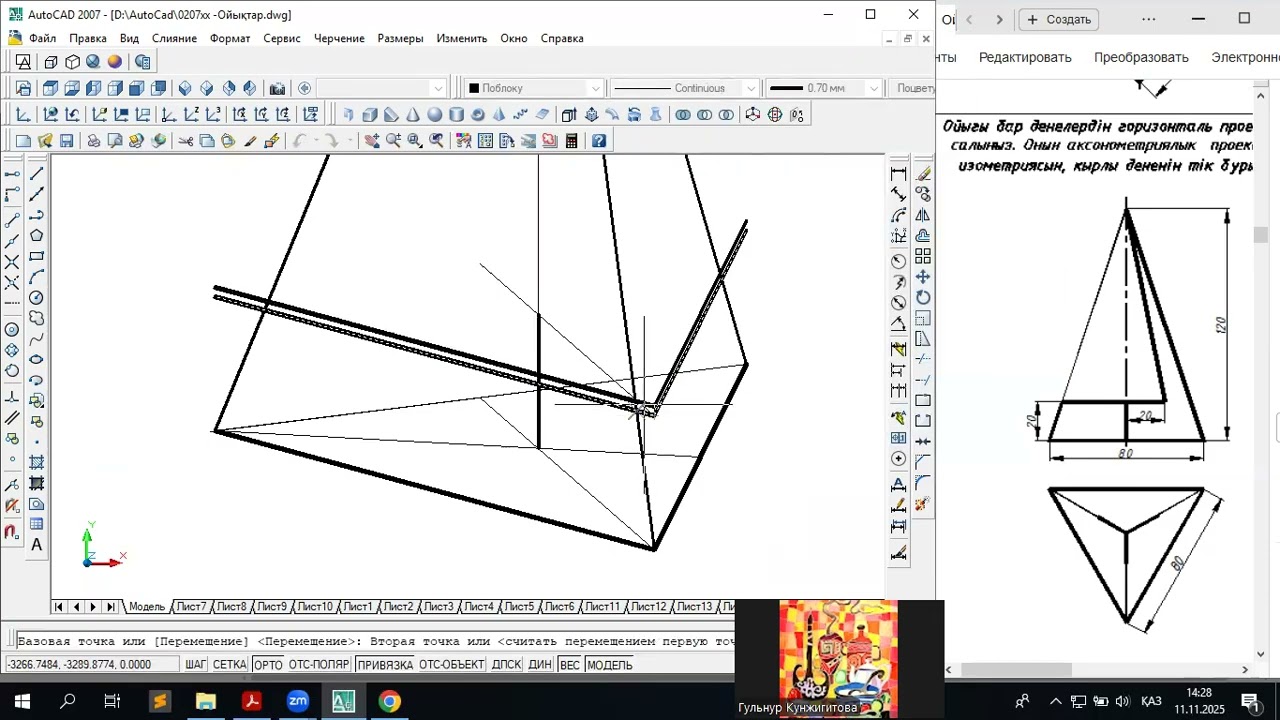Switch to the Лист7 layout tab
This screenshot has width=1280, height=720.
(191, 607)
